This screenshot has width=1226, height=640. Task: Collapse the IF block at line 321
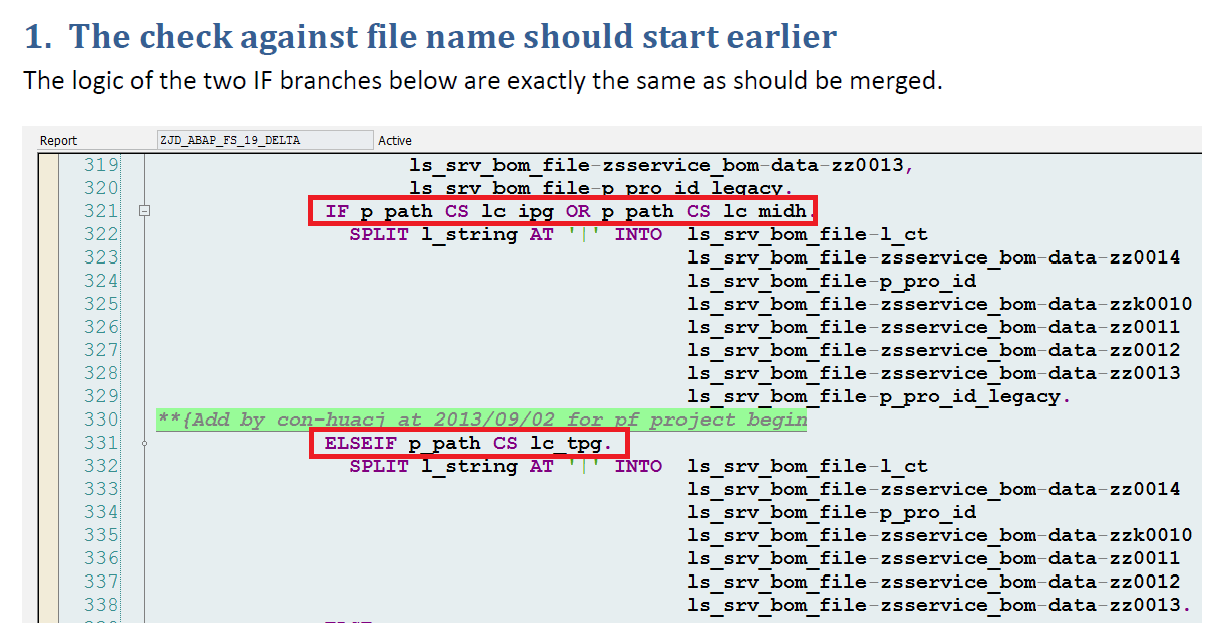coord(145,211)
